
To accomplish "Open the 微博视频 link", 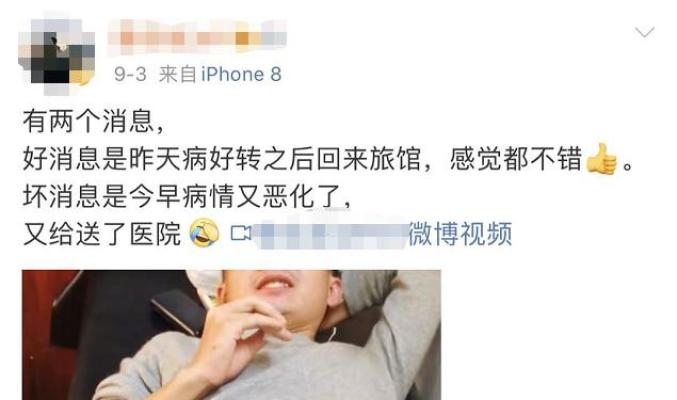I will click(460, 234).
